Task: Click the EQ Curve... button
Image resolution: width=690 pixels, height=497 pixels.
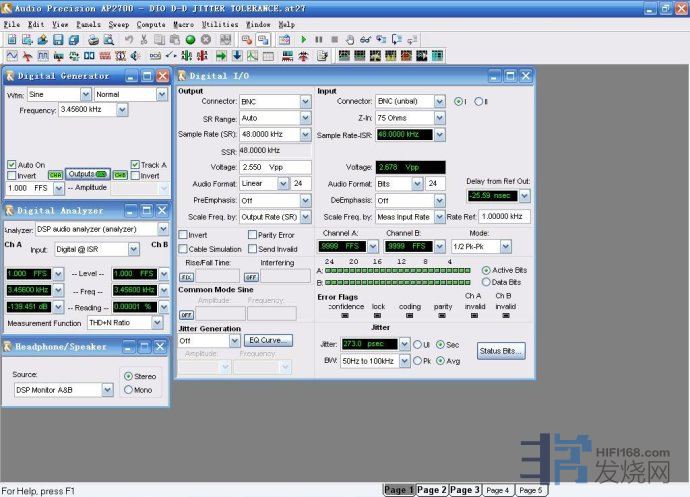Action: (x=268, y=340)
